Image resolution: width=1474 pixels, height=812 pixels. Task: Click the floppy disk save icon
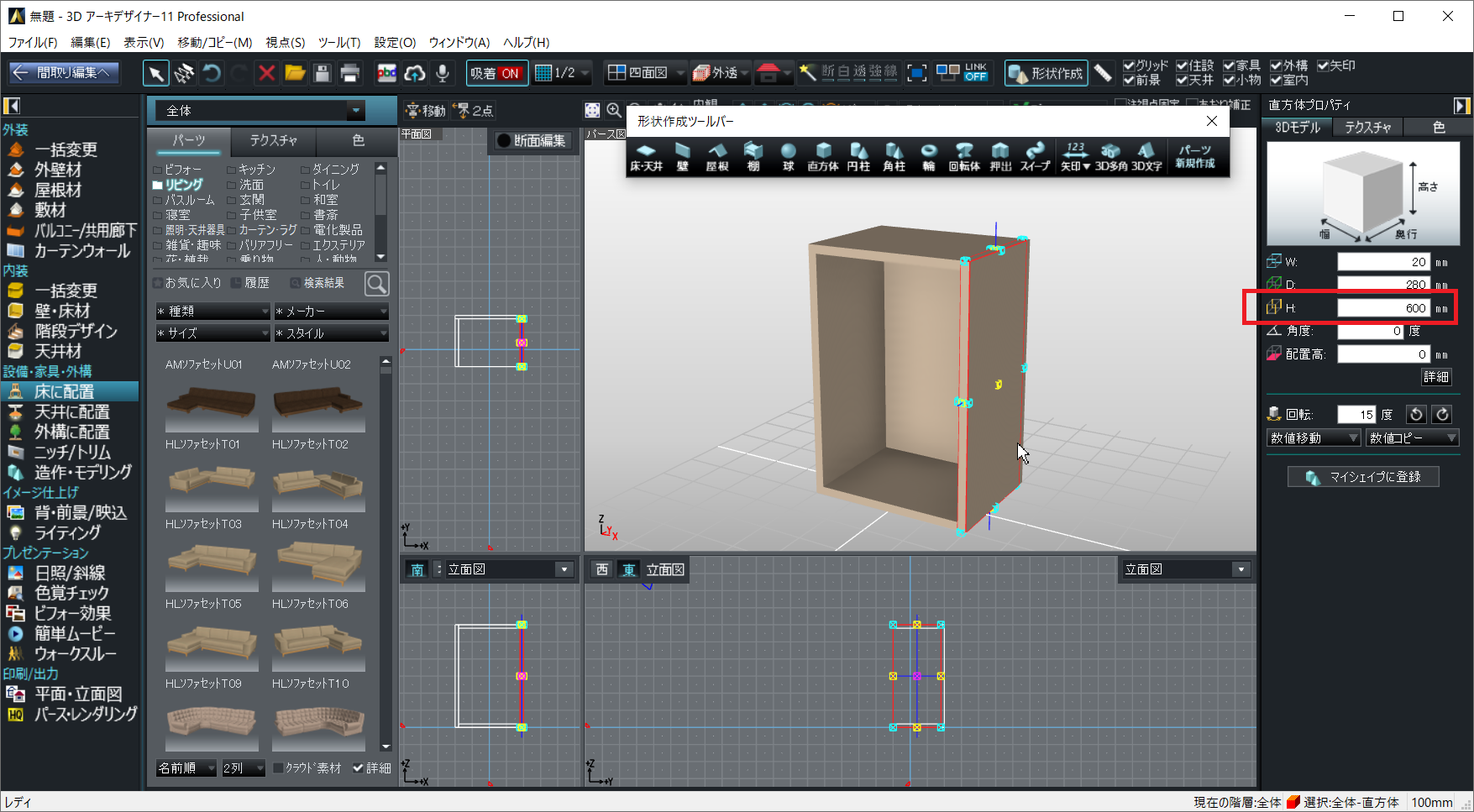pyautogui.click(x=323, y=73)
